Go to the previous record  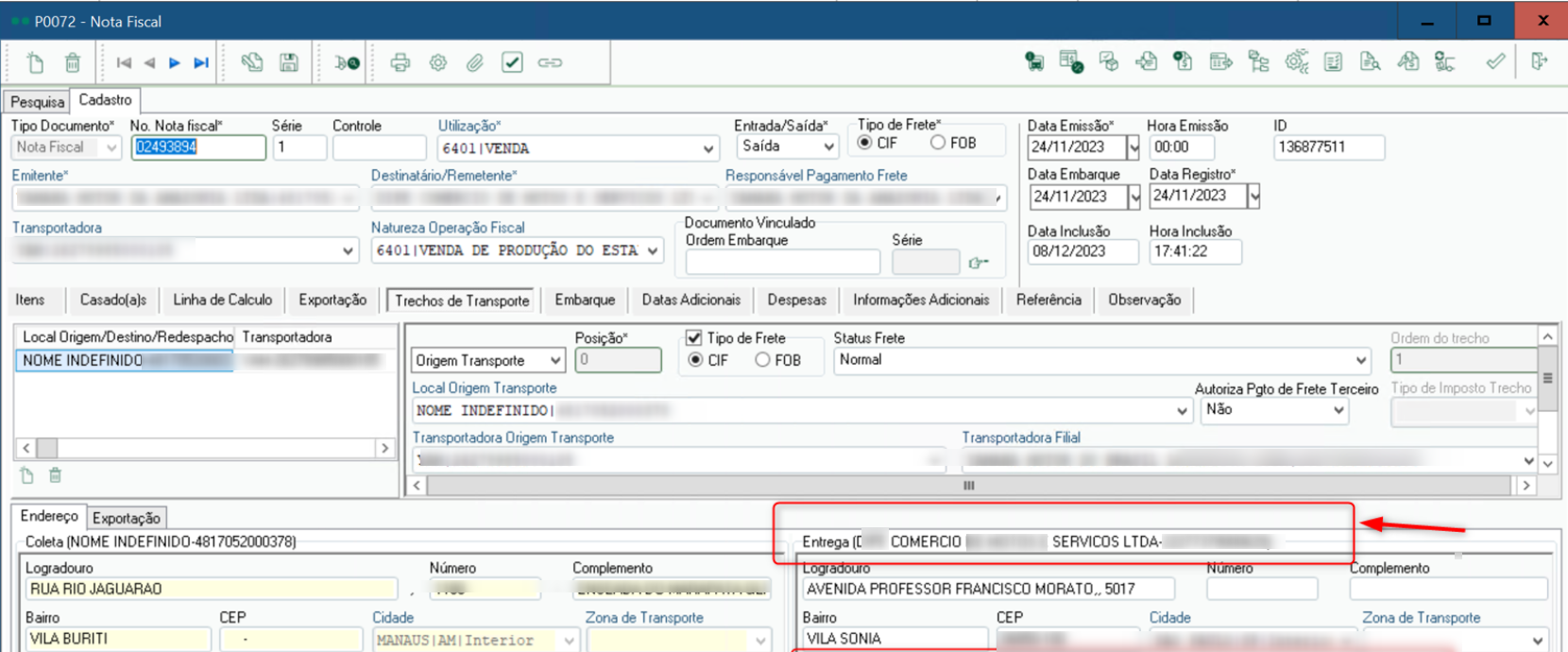coord(149,63)
